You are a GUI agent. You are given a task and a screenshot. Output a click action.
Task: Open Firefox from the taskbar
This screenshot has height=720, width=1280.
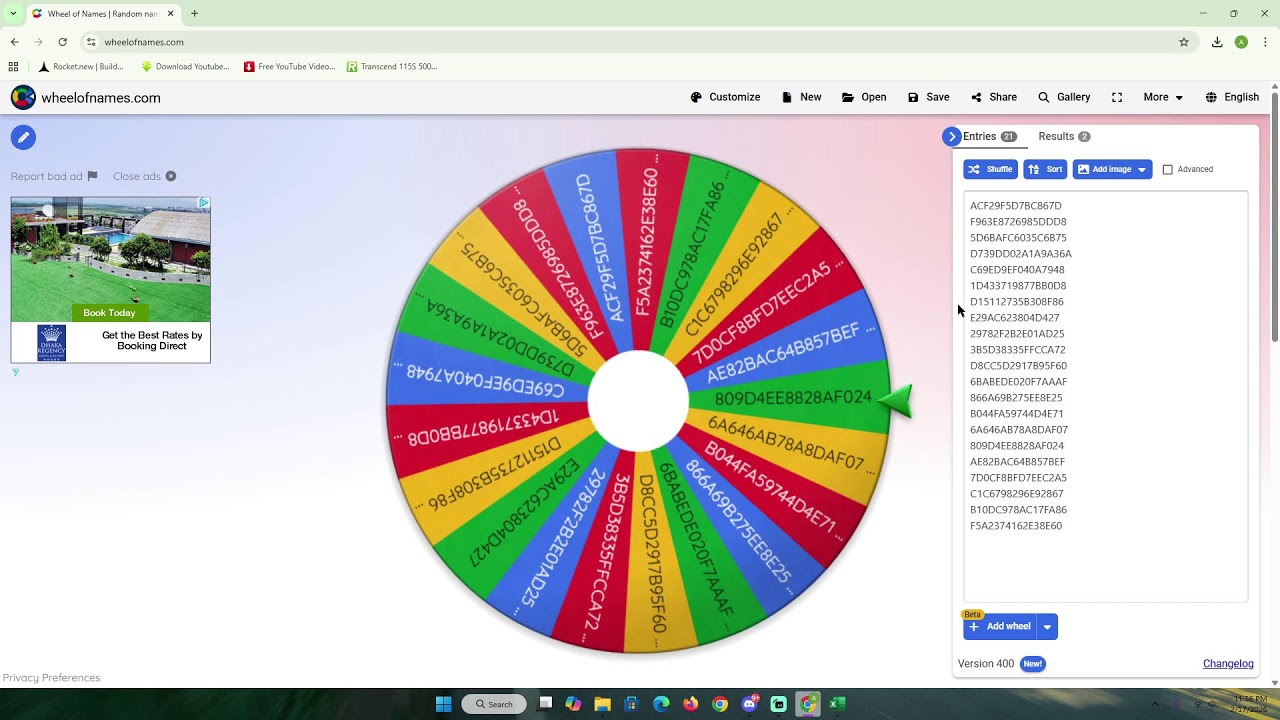pos(690,704)
